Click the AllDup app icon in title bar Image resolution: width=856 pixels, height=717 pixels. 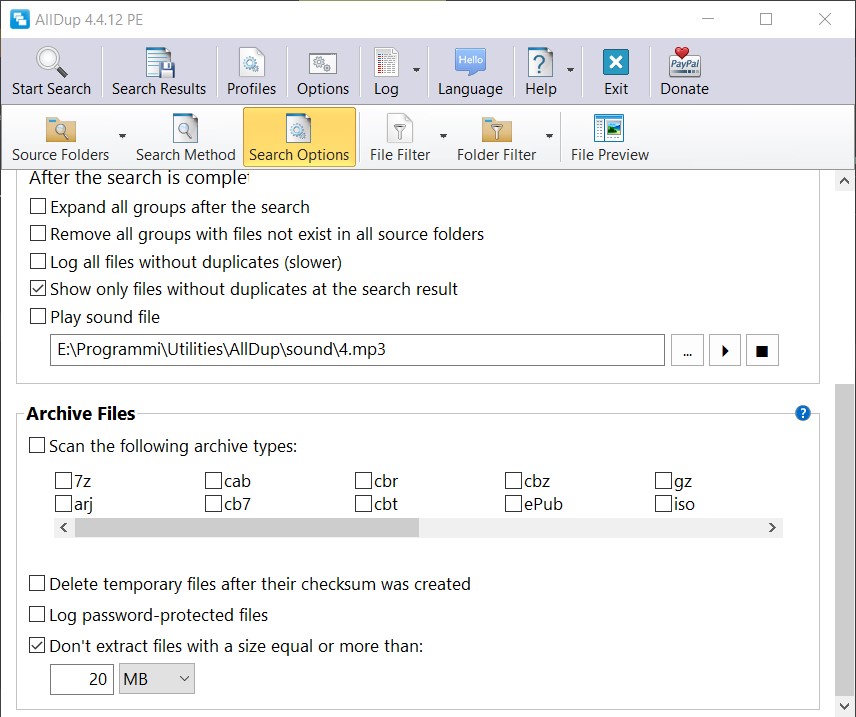[x=20, y=19]
